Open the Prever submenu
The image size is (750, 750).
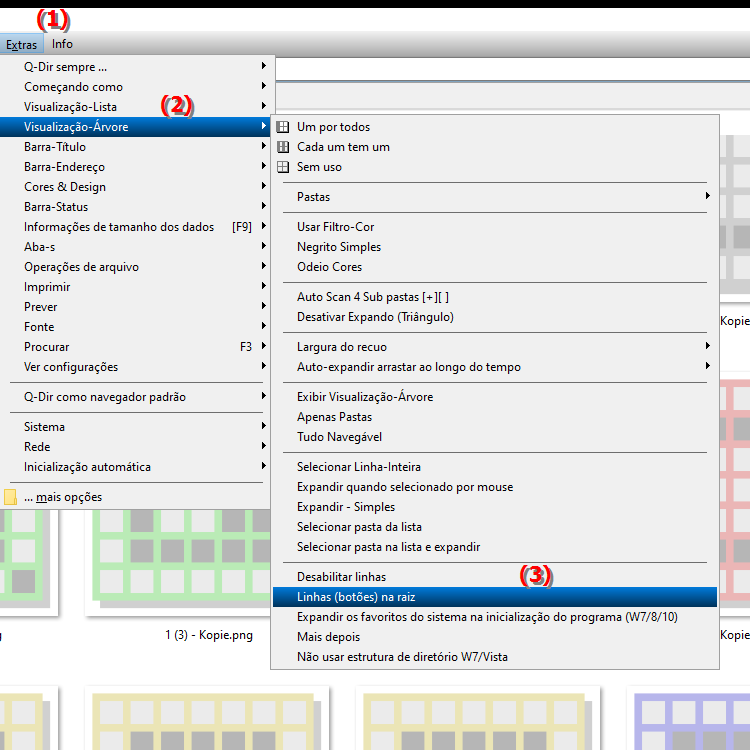pos(135,307)
